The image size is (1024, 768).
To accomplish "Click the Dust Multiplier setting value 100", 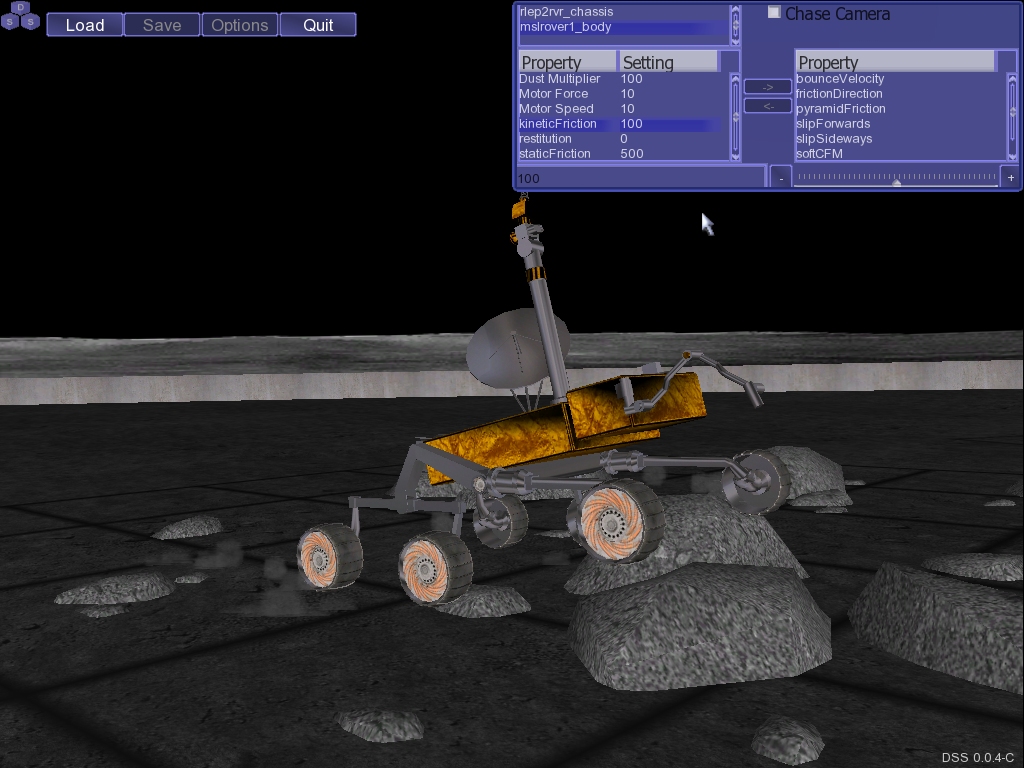I will tap(632, 78).
